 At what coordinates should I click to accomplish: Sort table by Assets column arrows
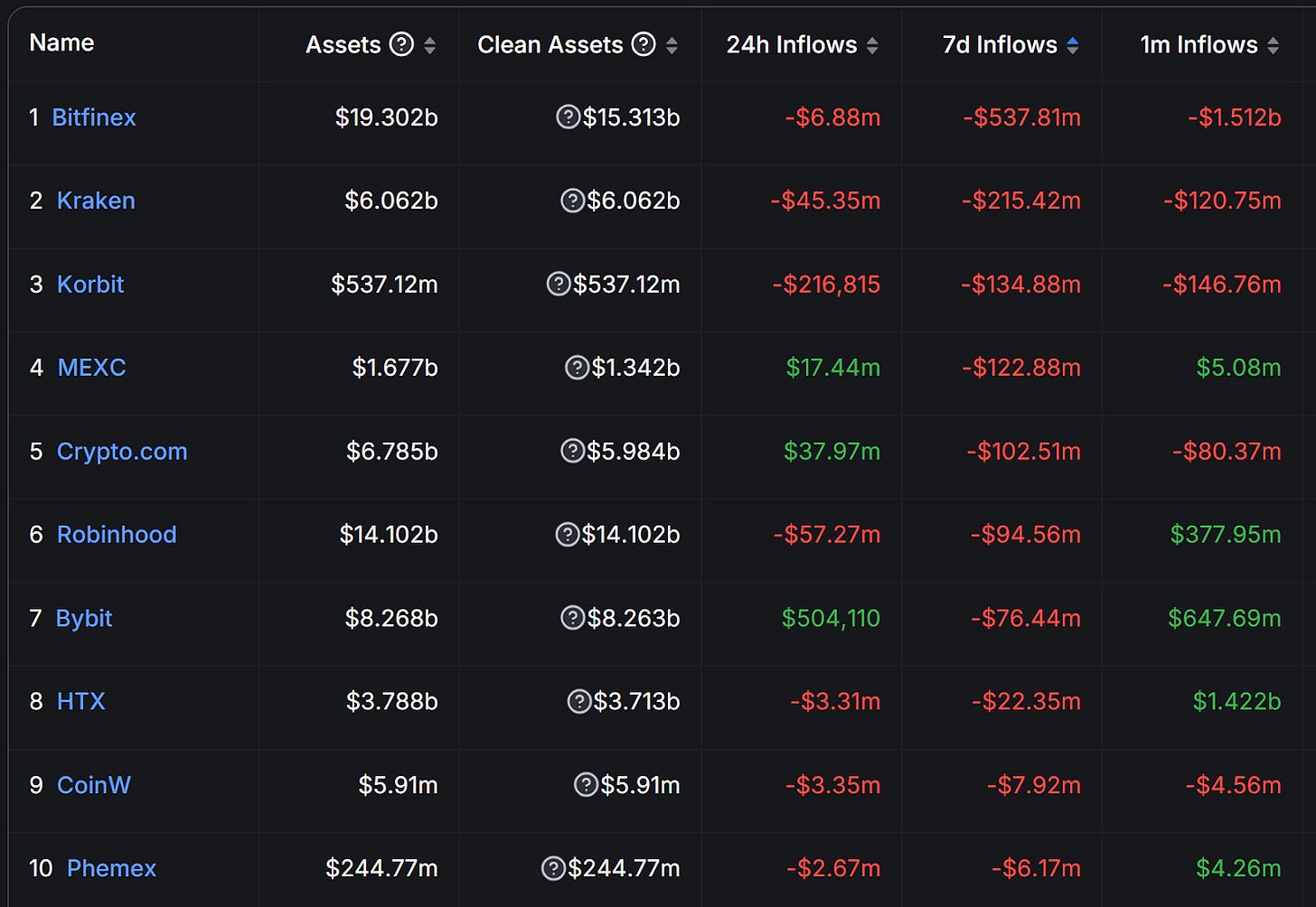(x=430, y=45)
